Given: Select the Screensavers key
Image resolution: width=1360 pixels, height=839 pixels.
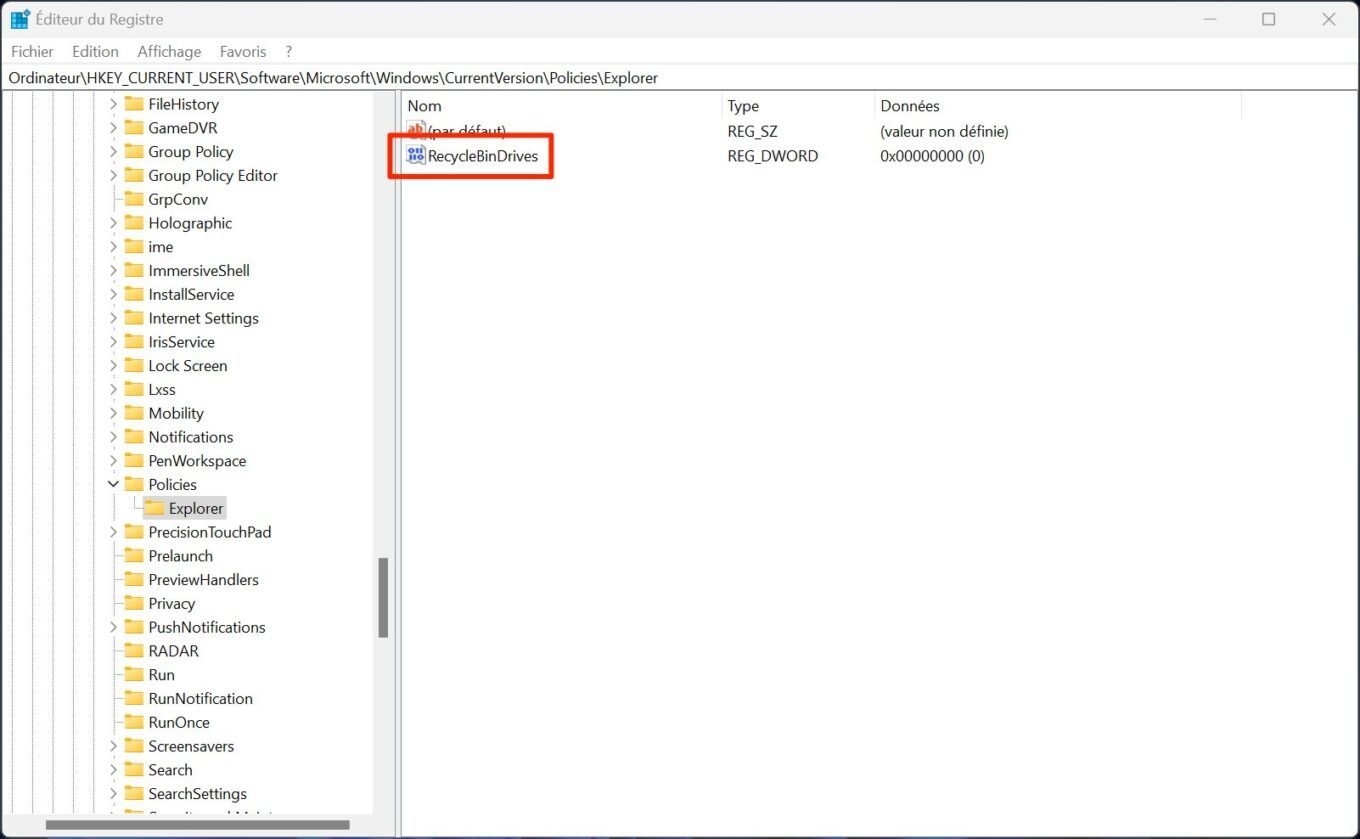Looking at the screenshot, I should [191, 746].
